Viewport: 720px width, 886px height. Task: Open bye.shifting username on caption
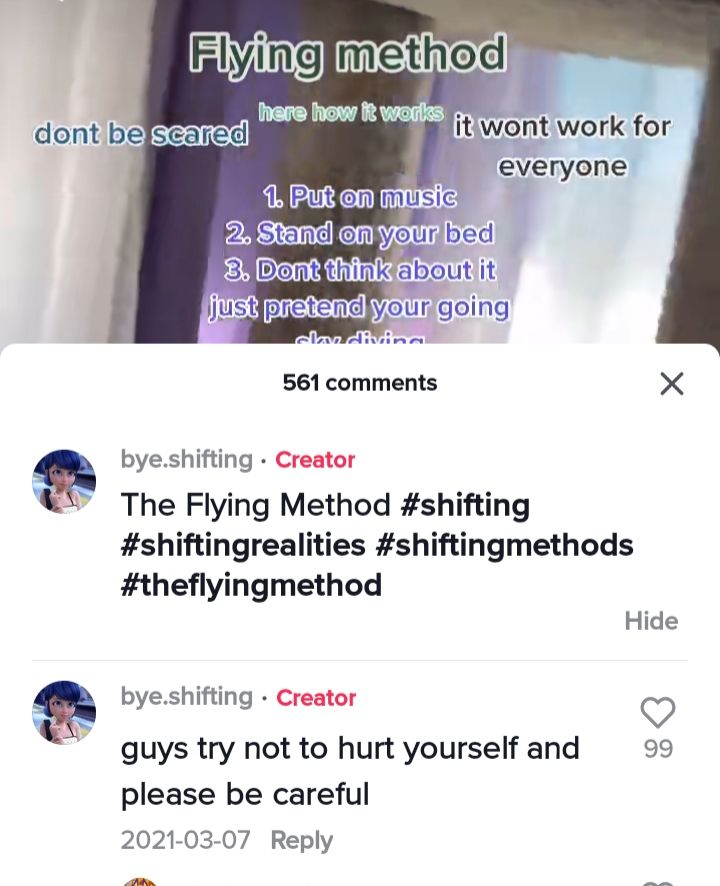click(x=186, y=459)
